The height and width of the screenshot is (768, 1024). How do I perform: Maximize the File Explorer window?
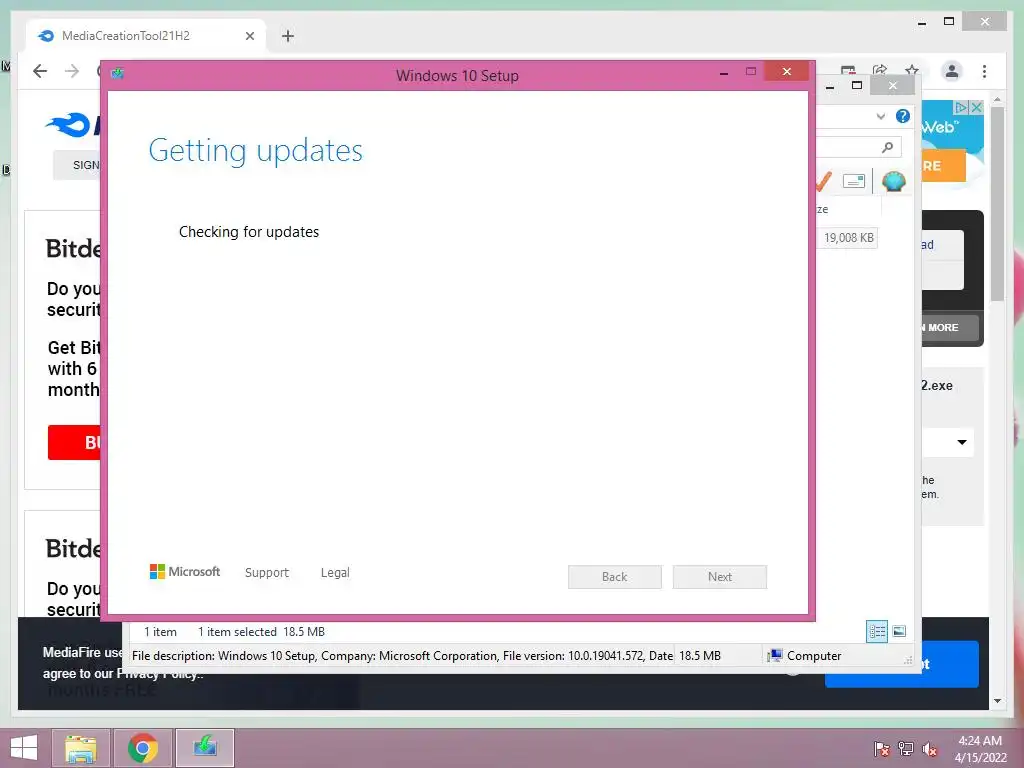tap(857, 86)
